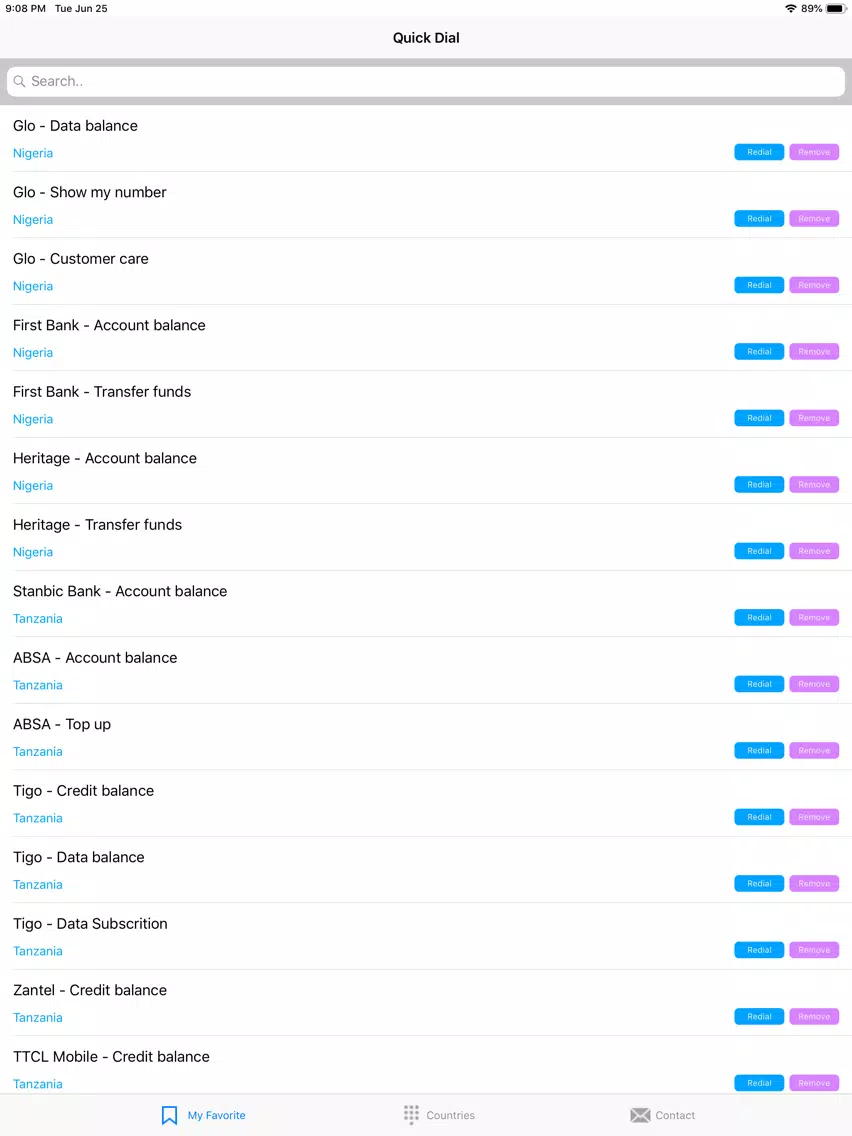This screenshot has width=852, height=1136.
Task: Redial Glo - Data balance
Action: [x=759, y=152]
